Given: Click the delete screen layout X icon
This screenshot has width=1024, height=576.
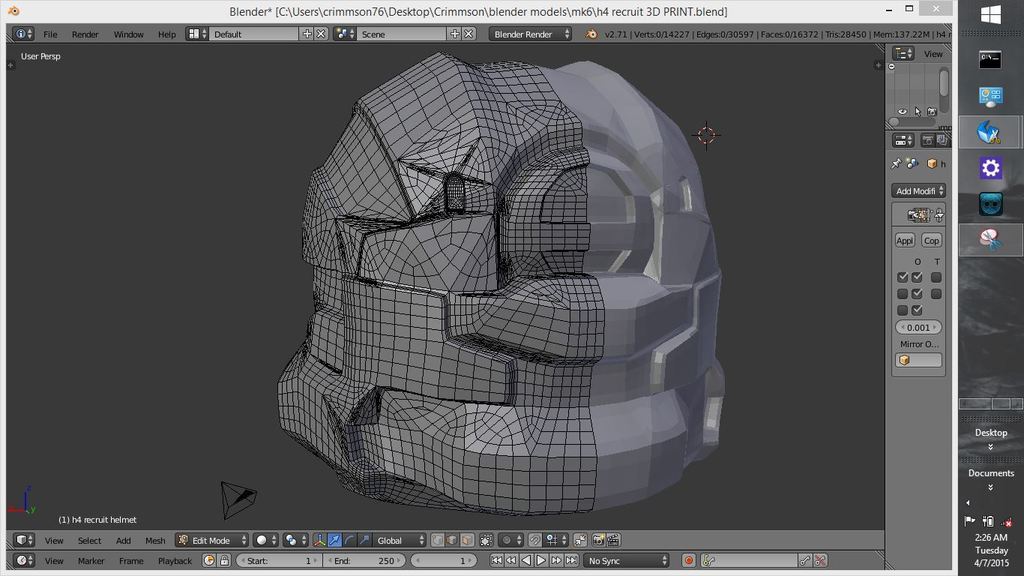Looking at the screenshot, I should tap(321, 34).
